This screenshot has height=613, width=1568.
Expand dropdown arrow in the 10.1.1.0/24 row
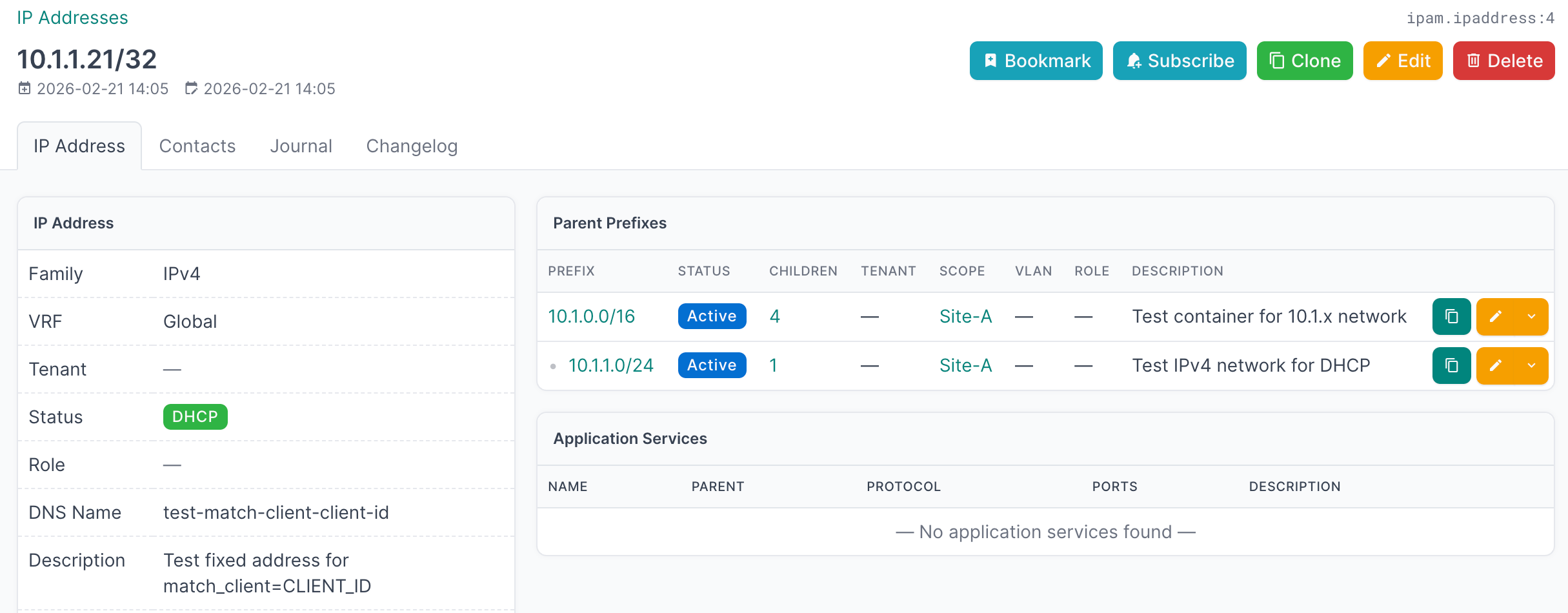[x=1531, y=366]
